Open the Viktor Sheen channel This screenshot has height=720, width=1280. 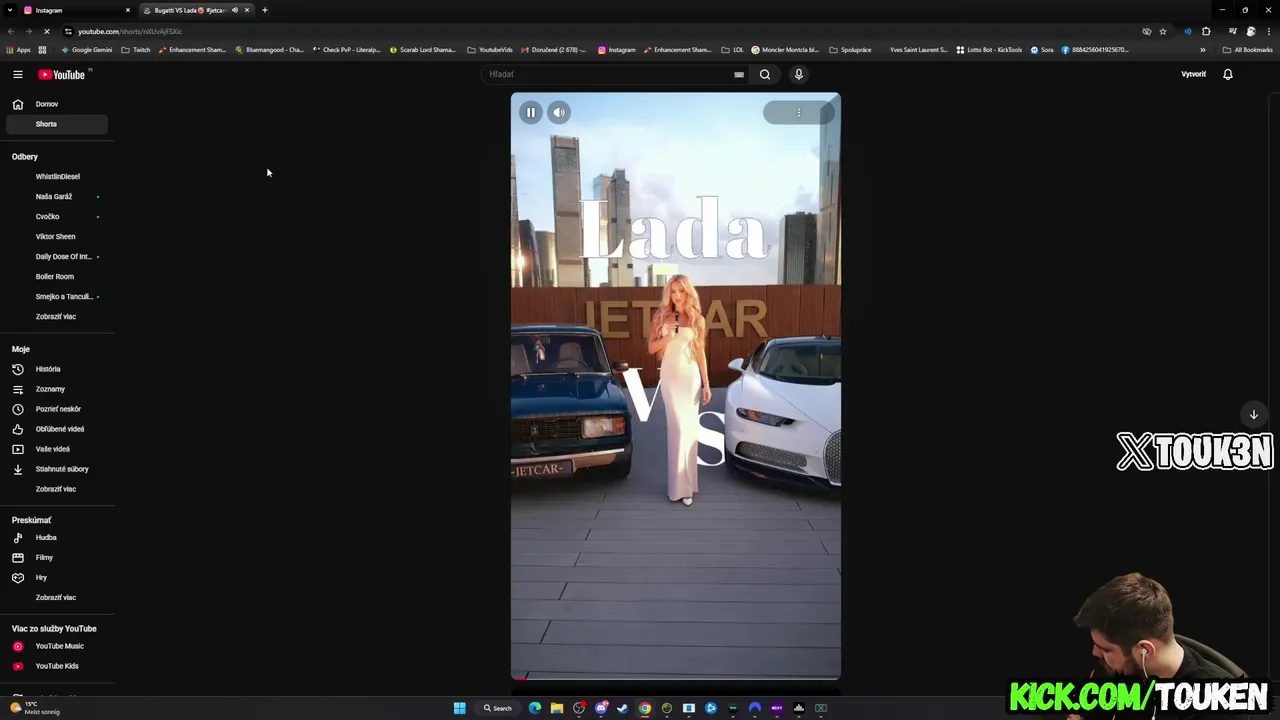57,237
